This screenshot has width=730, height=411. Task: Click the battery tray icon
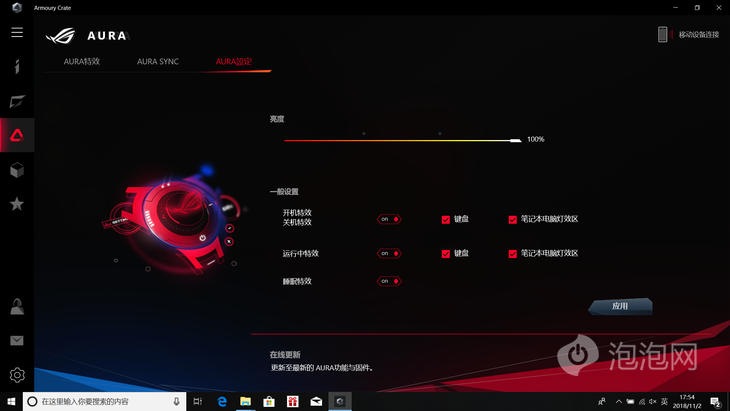click(x=630, y=402)
